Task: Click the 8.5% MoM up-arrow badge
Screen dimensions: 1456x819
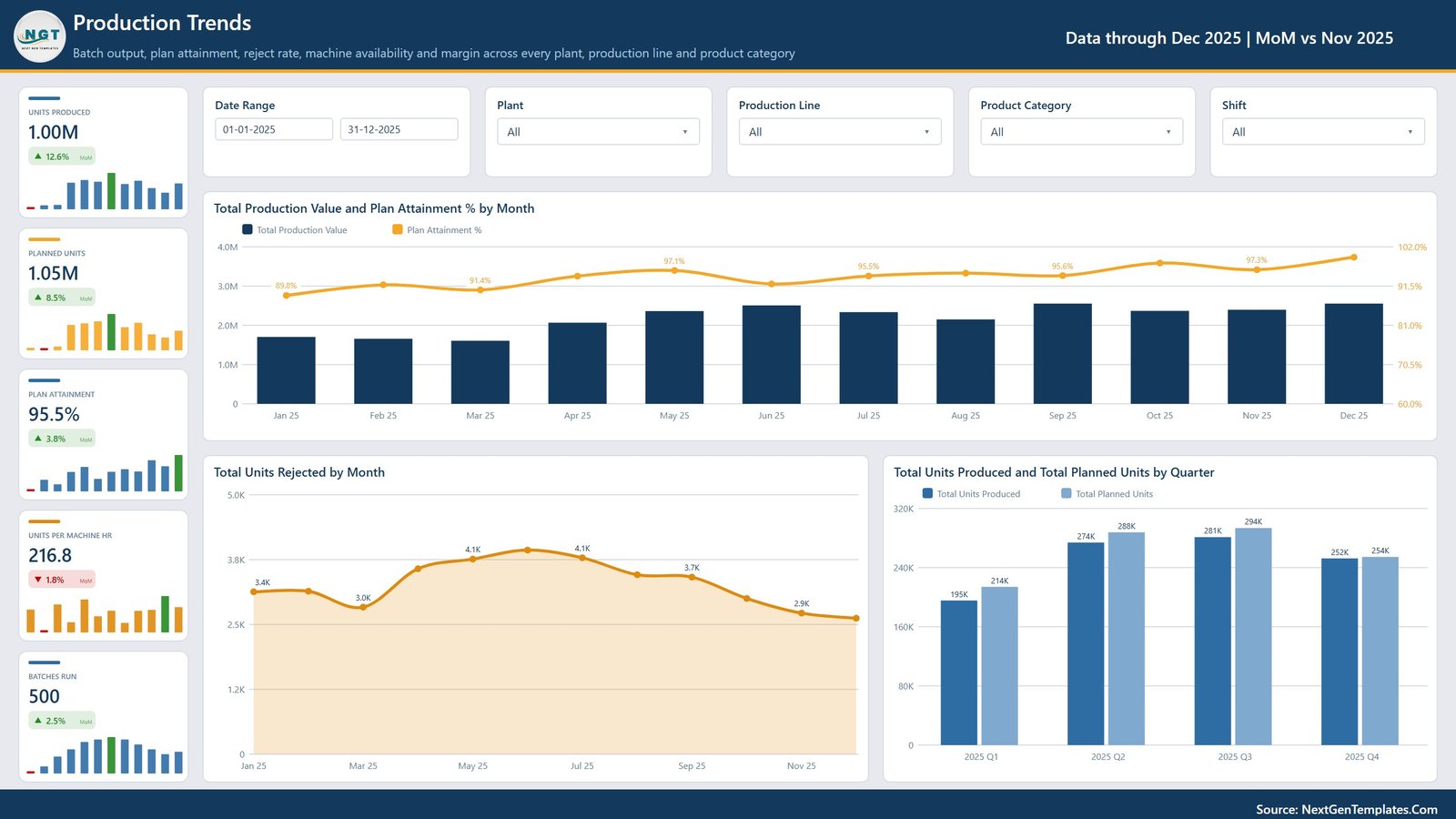Action: 62,298
